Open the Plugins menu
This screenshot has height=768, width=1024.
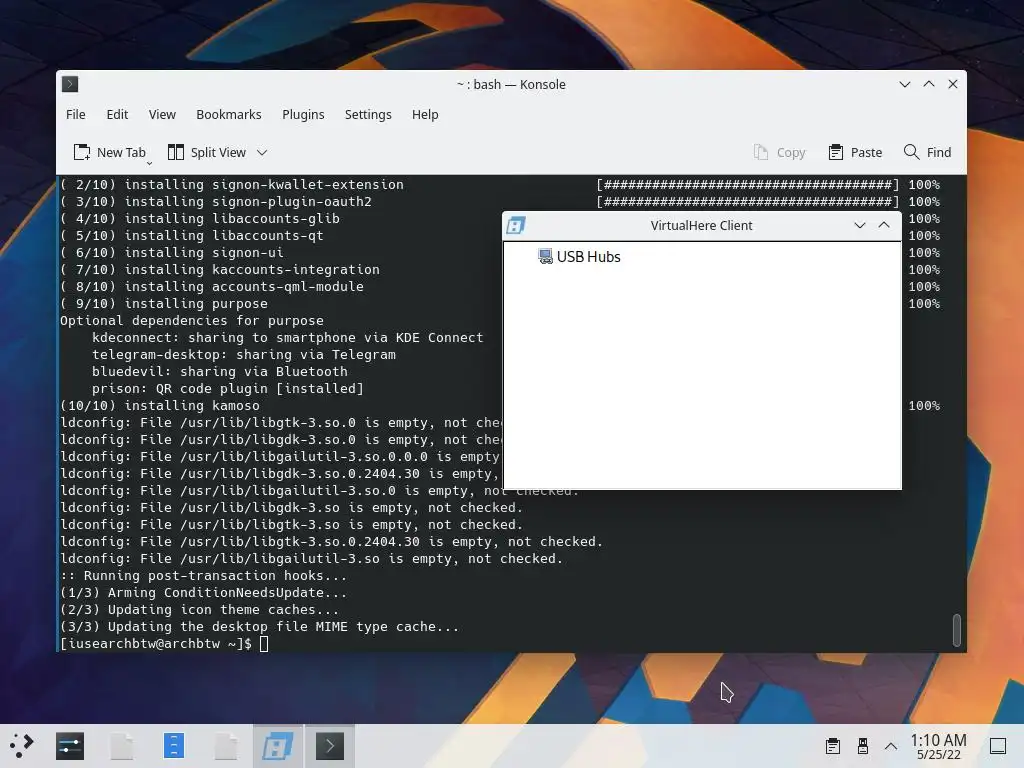[x=303, y=114]
